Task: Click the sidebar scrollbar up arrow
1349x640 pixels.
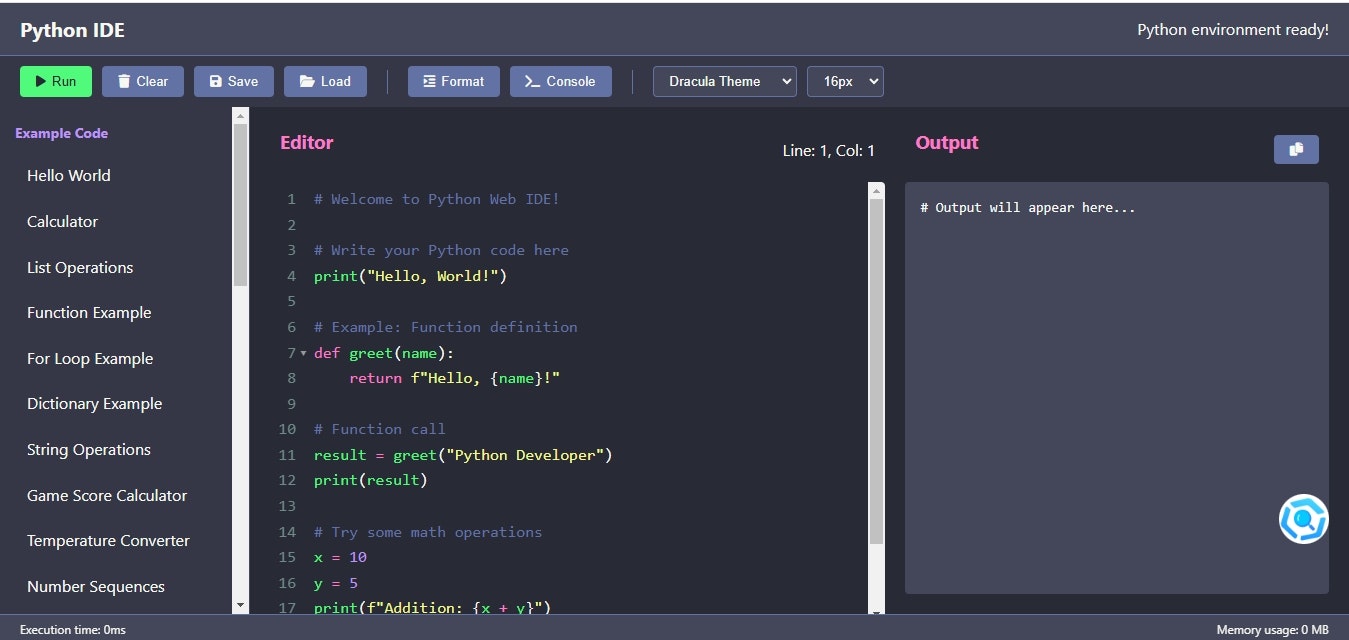Action: [240, 115]
